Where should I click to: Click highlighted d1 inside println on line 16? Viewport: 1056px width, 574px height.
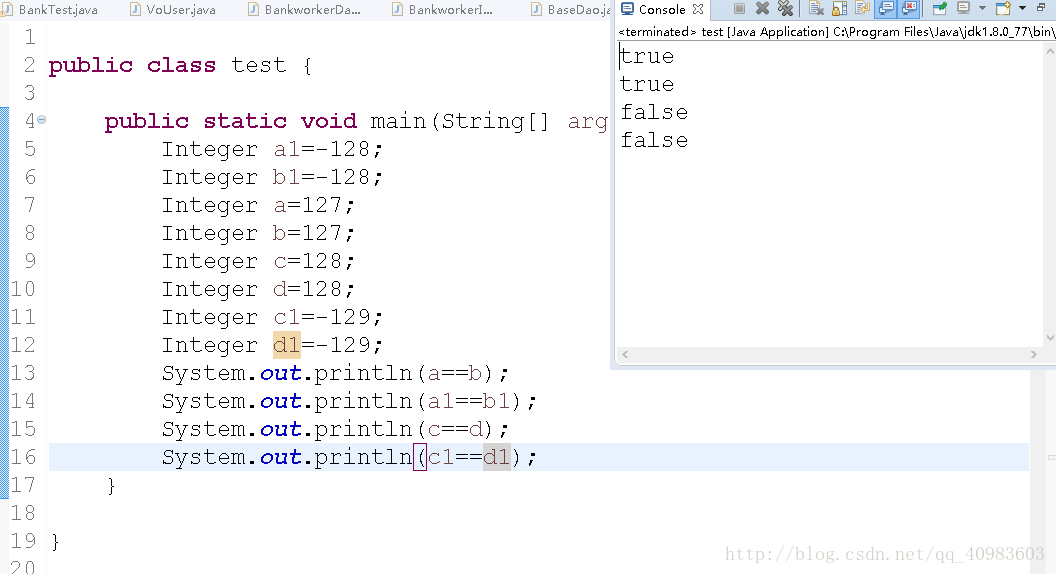[x=496, y=457]
